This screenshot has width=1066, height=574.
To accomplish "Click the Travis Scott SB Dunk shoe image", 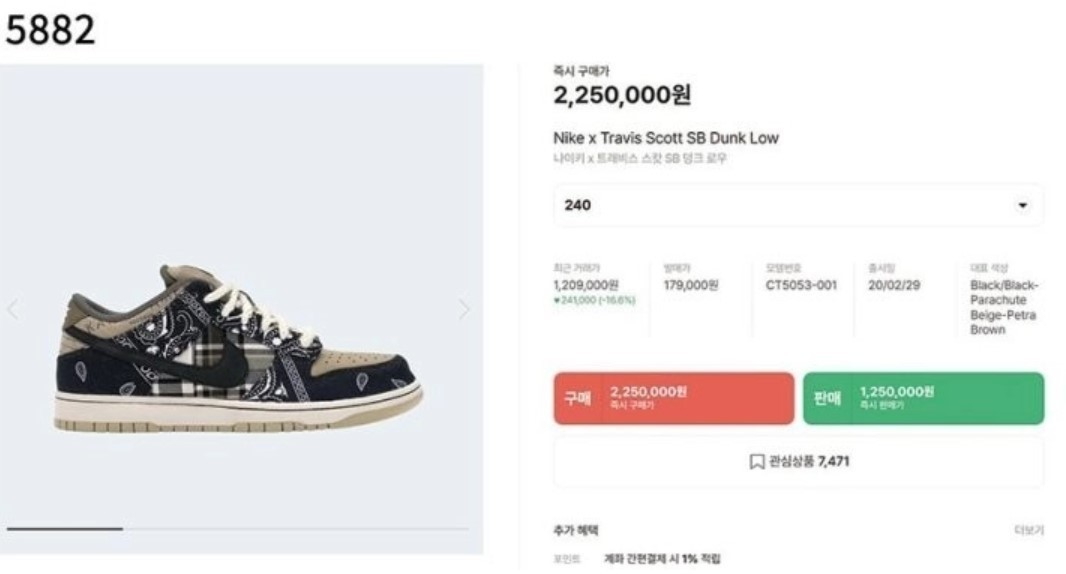I will (x=238, y=348).
